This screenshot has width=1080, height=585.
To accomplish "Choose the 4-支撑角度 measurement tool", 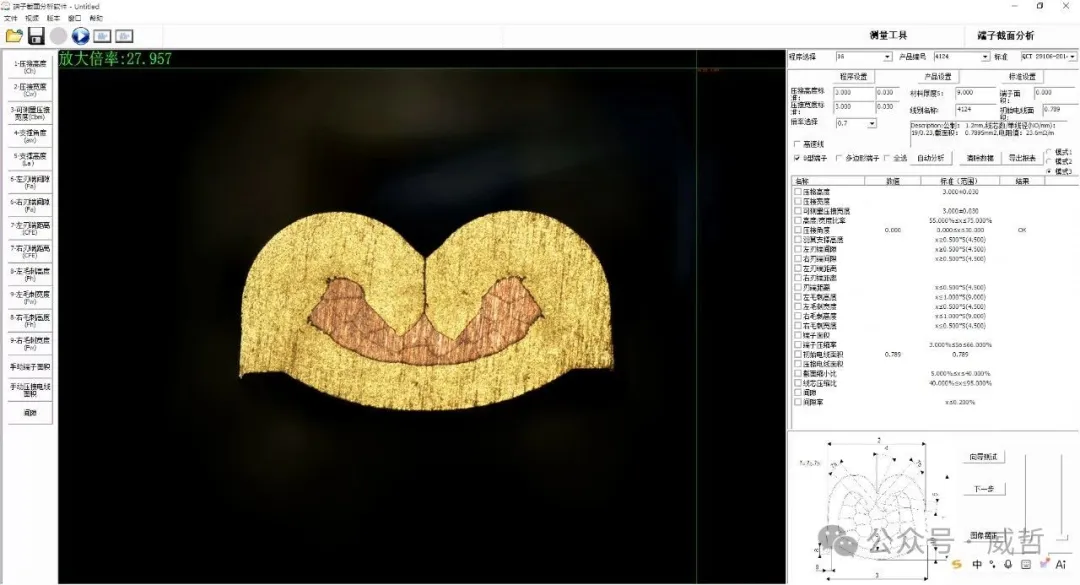I will click(x=30, y=136).
